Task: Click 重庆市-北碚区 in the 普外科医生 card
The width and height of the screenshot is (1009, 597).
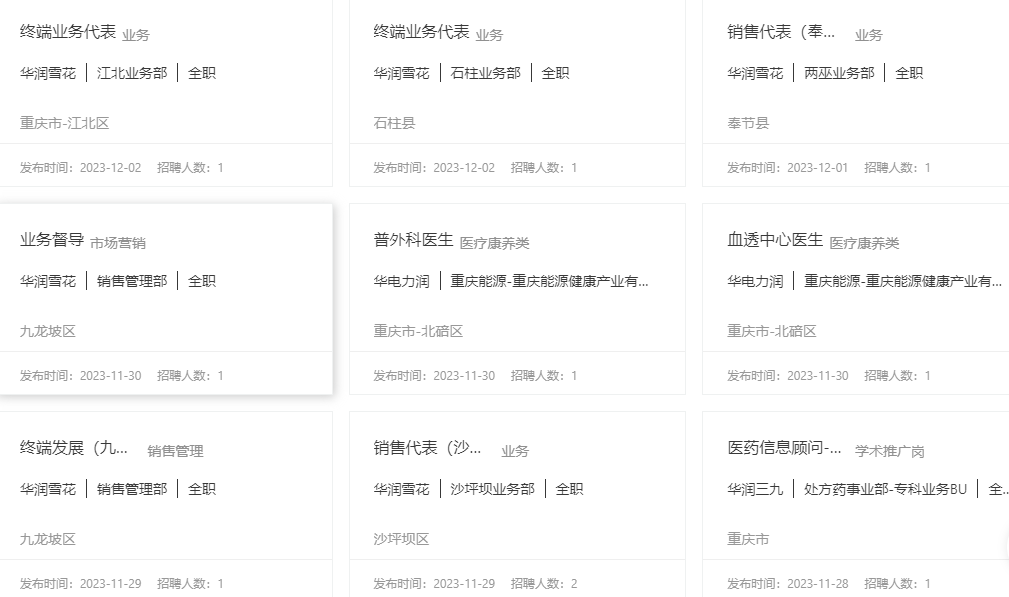Action: click(418, 331)
